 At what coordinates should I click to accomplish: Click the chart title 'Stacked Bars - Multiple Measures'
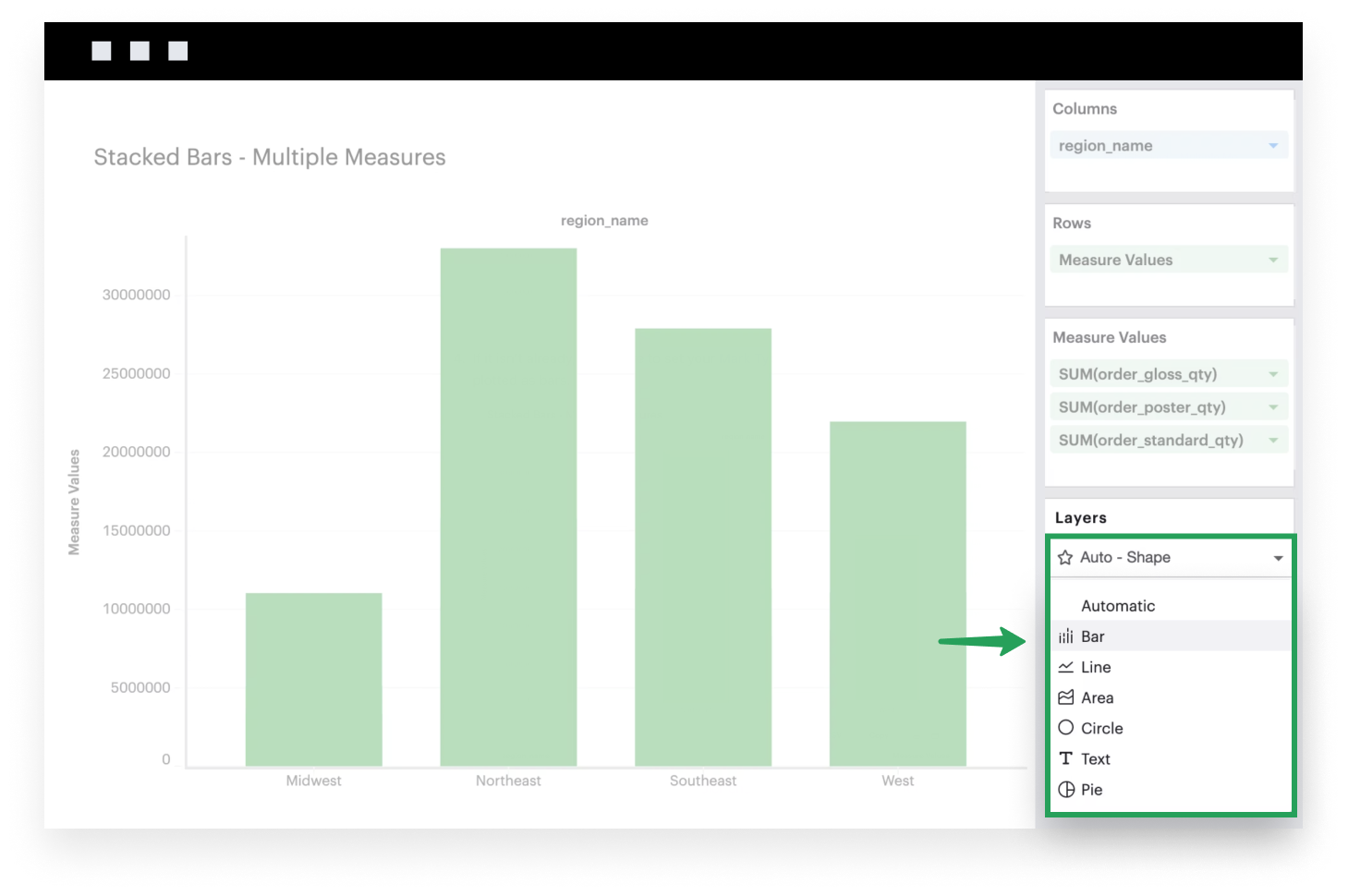click(x=270, y=157)
